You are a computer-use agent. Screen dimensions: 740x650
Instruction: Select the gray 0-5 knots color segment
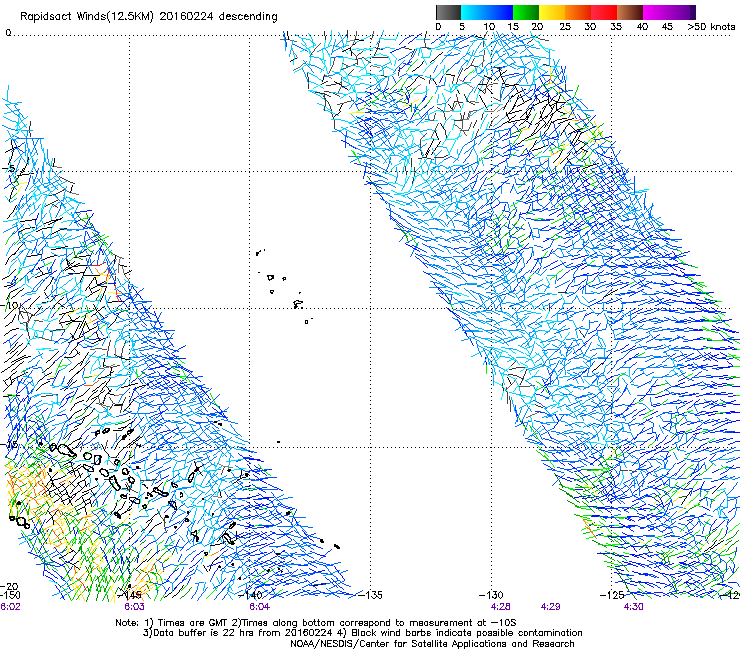tap(448, 12)
